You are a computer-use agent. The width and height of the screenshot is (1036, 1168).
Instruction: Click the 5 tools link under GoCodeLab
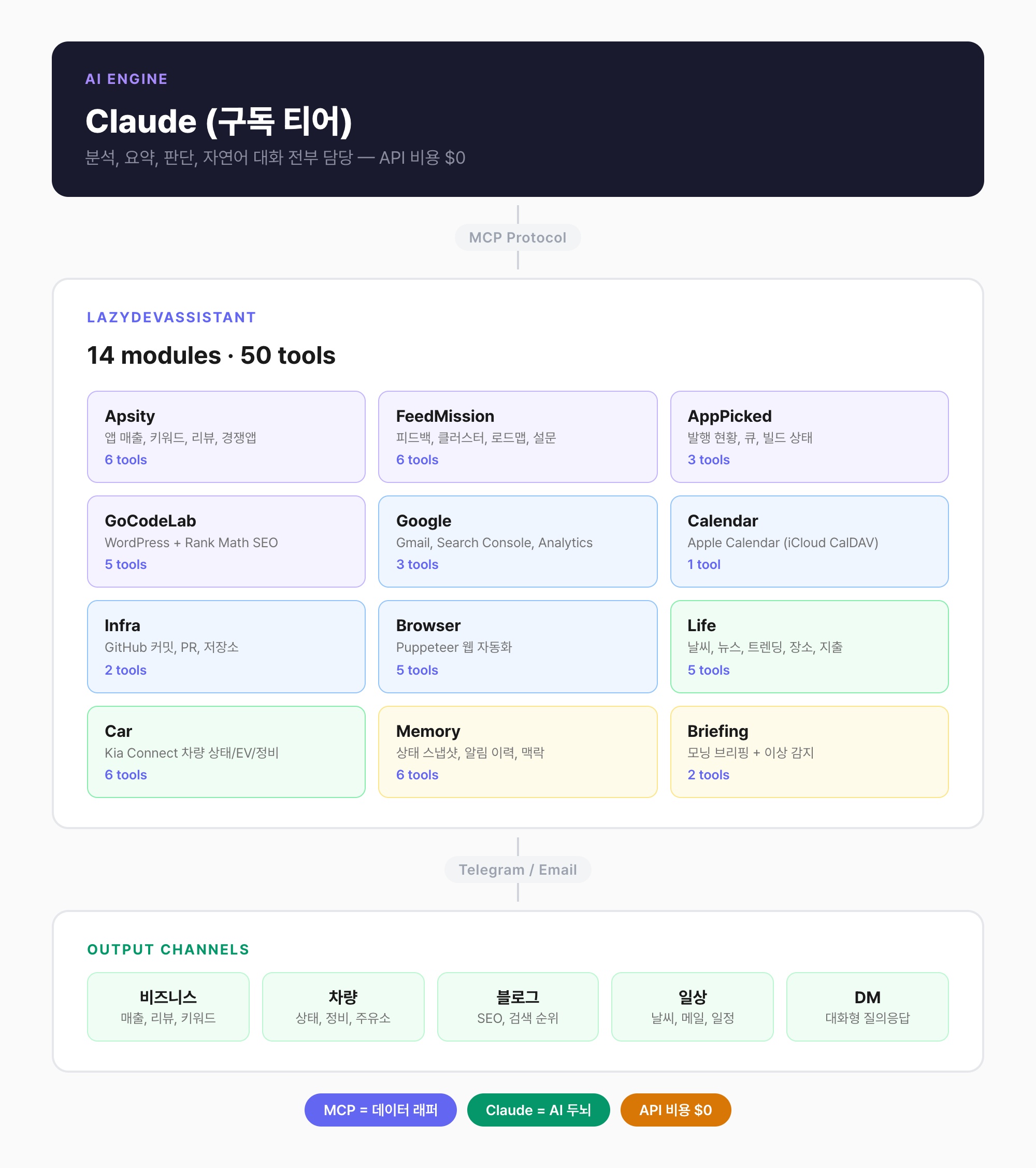126,565
